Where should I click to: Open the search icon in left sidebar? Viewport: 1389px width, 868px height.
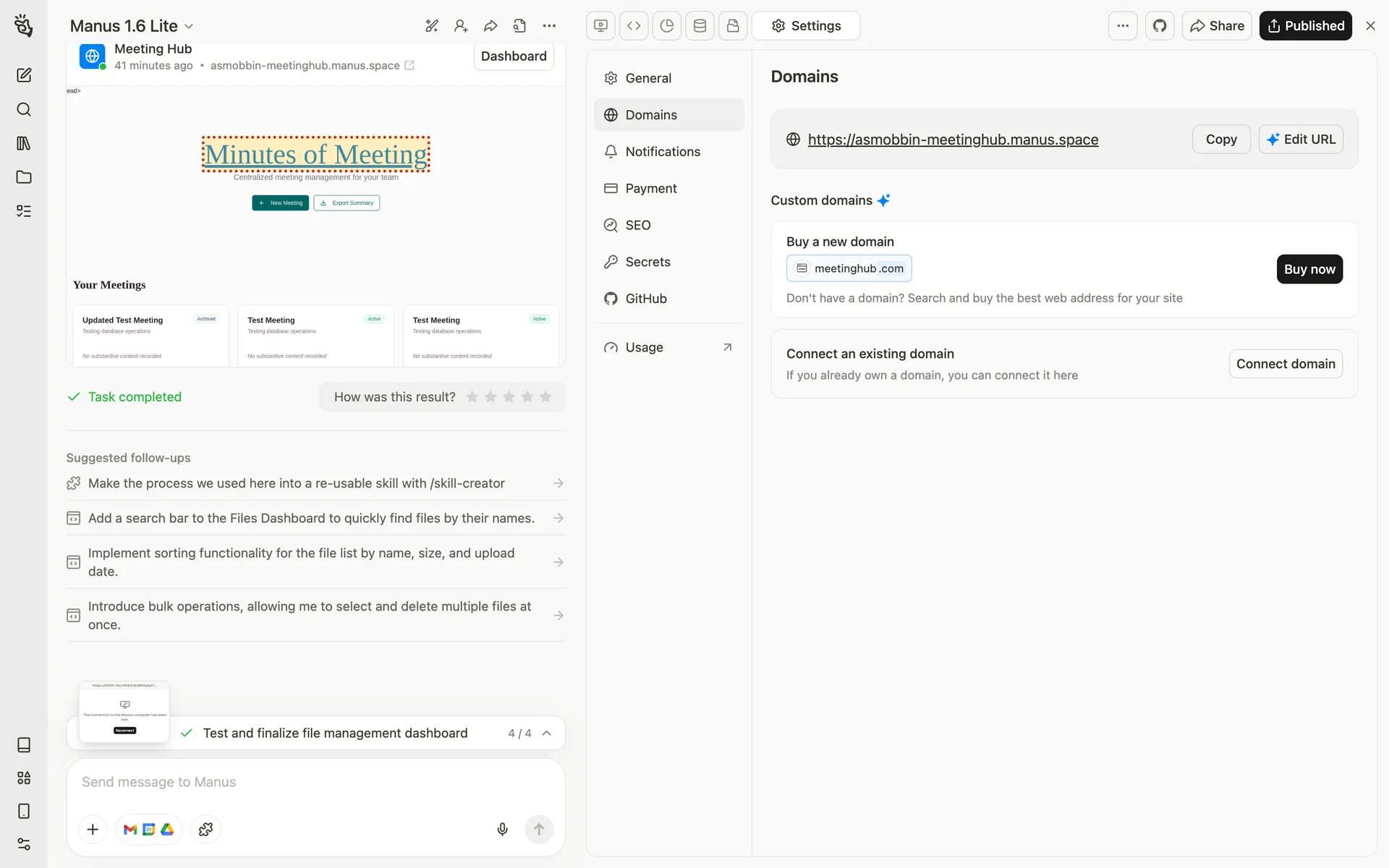pyautogui.click(x=24, y=109)
